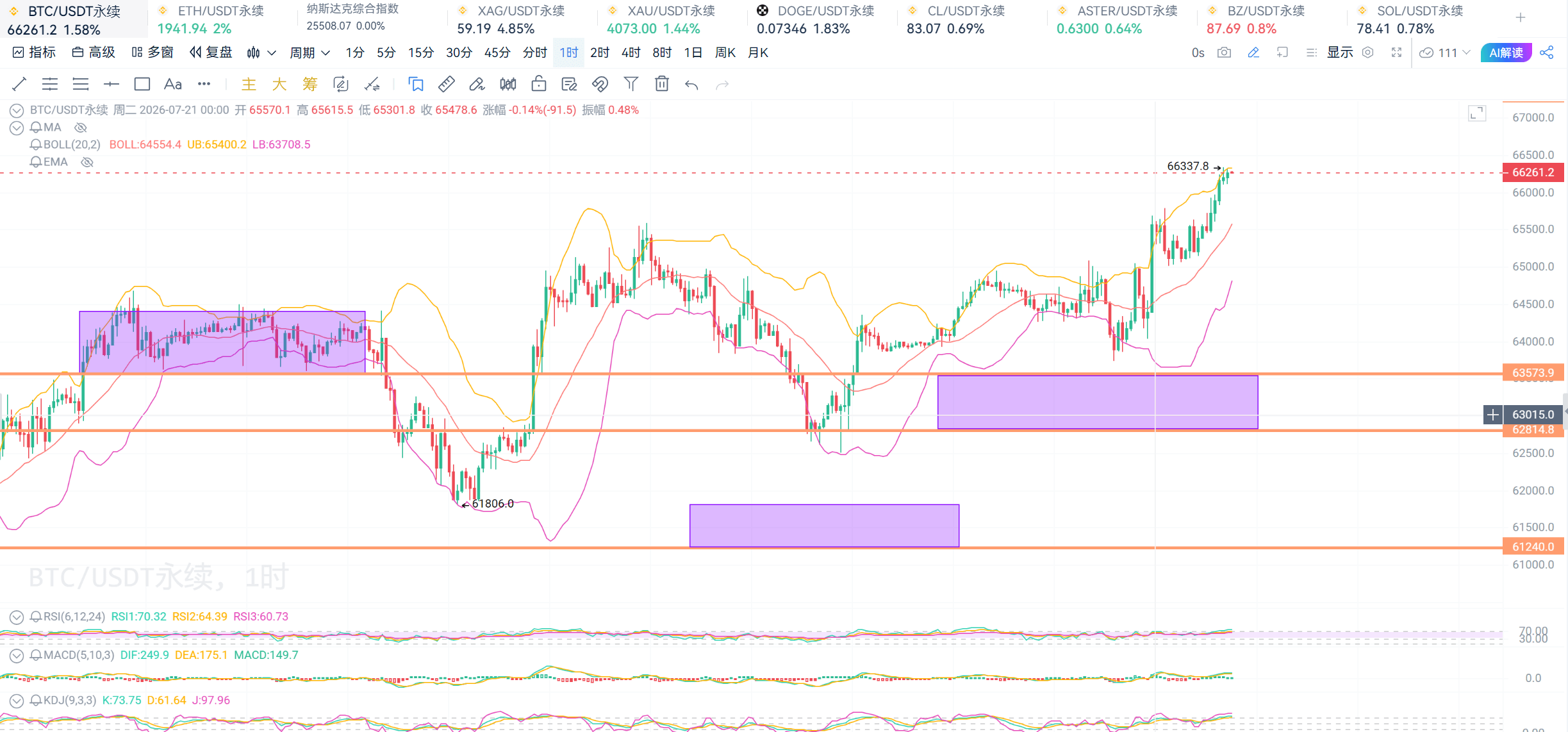Click the chart corner expand icon

coord(1478,113)
